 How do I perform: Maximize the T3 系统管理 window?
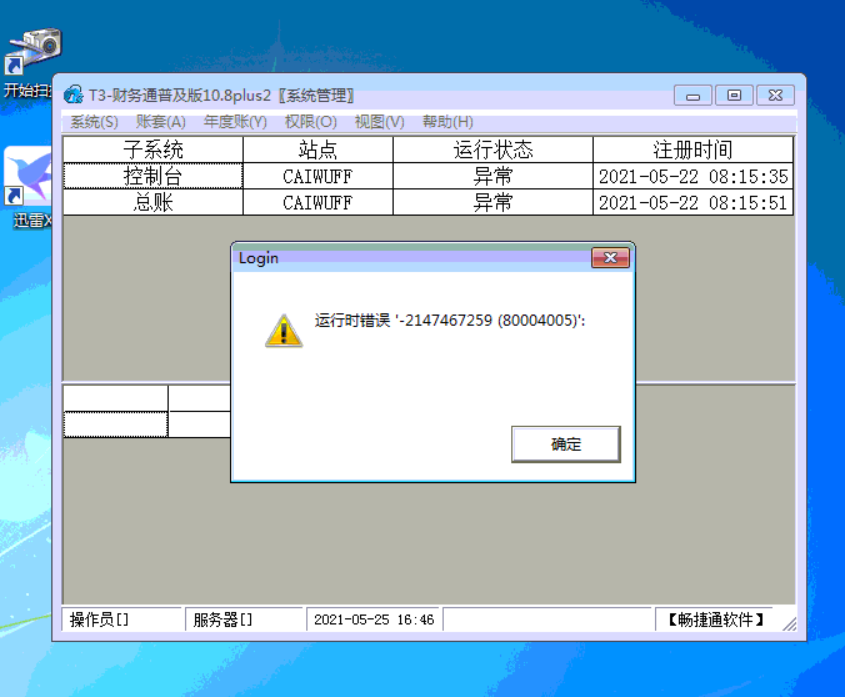734,95
